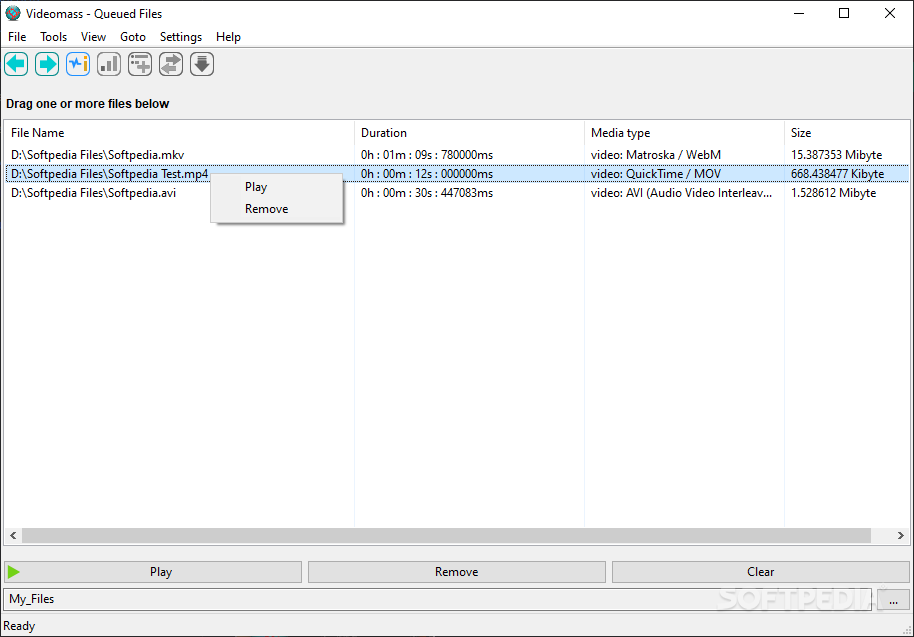The image size is (914, 637).
Task: Open the Help menu
Action: 228,37
